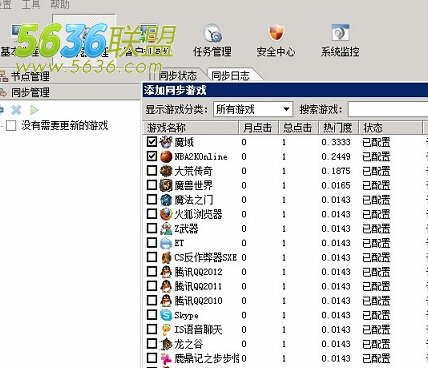Click the 搜索游戏 input field

388,109
